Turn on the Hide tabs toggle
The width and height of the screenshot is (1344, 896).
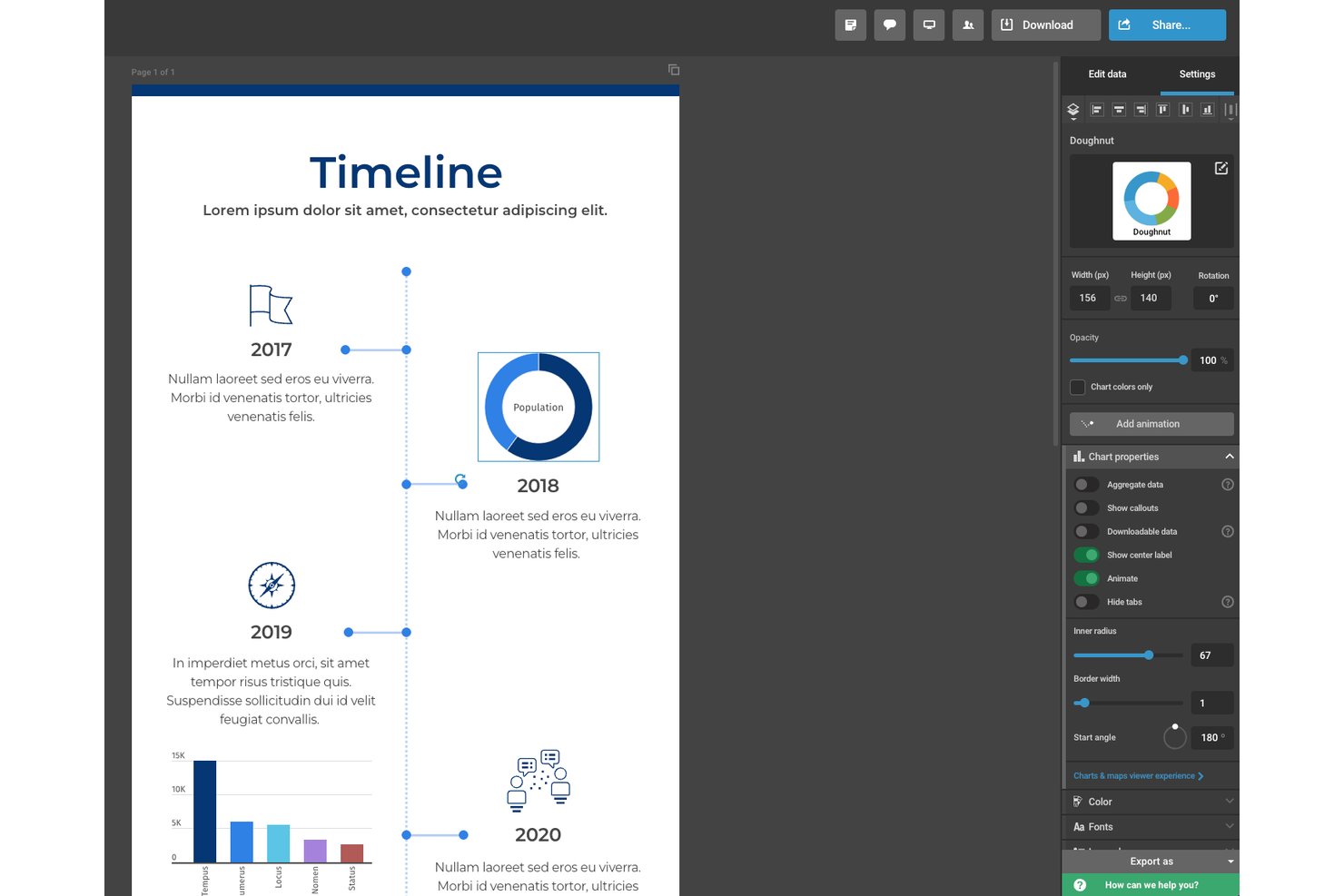[1086, 602]
